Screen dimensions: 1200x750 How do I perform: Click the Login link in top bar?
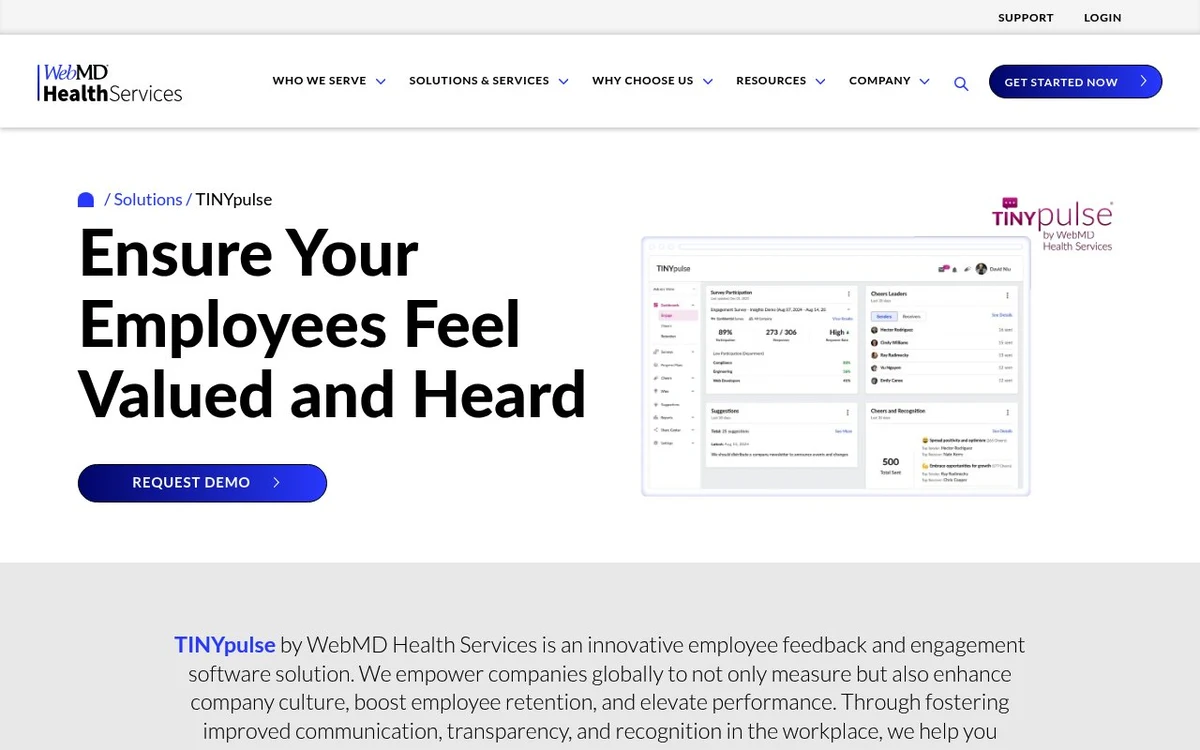(x=1103, y=18)
